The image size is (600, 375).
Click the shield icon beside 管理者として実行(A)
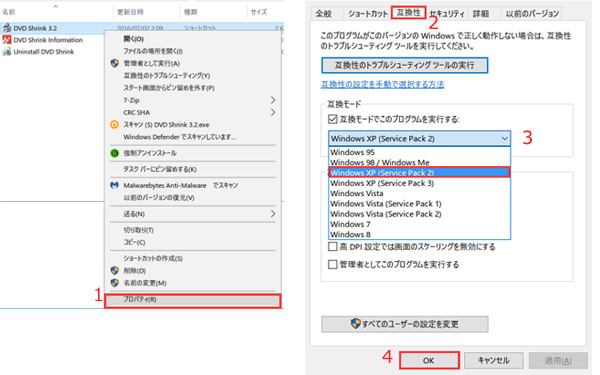114,63
